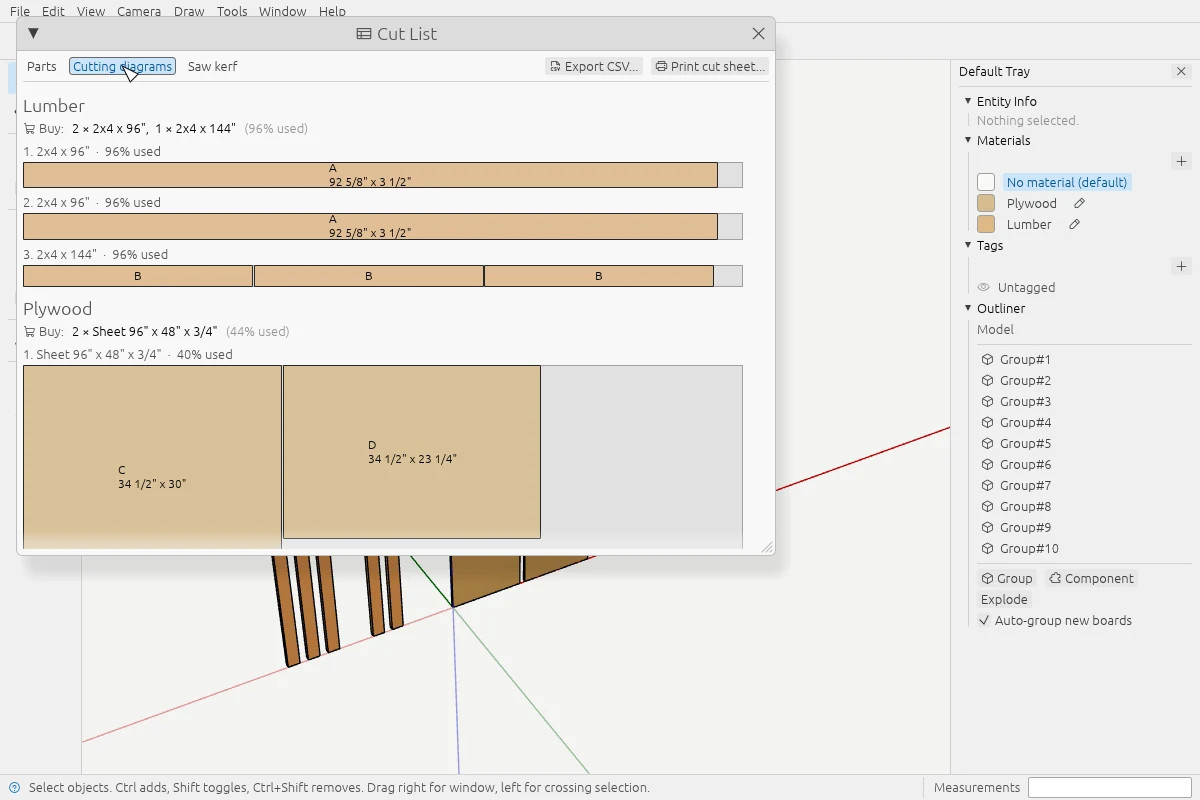Click the cube icon beside Group#10
Screen dimensions: 1200x800
987,549
